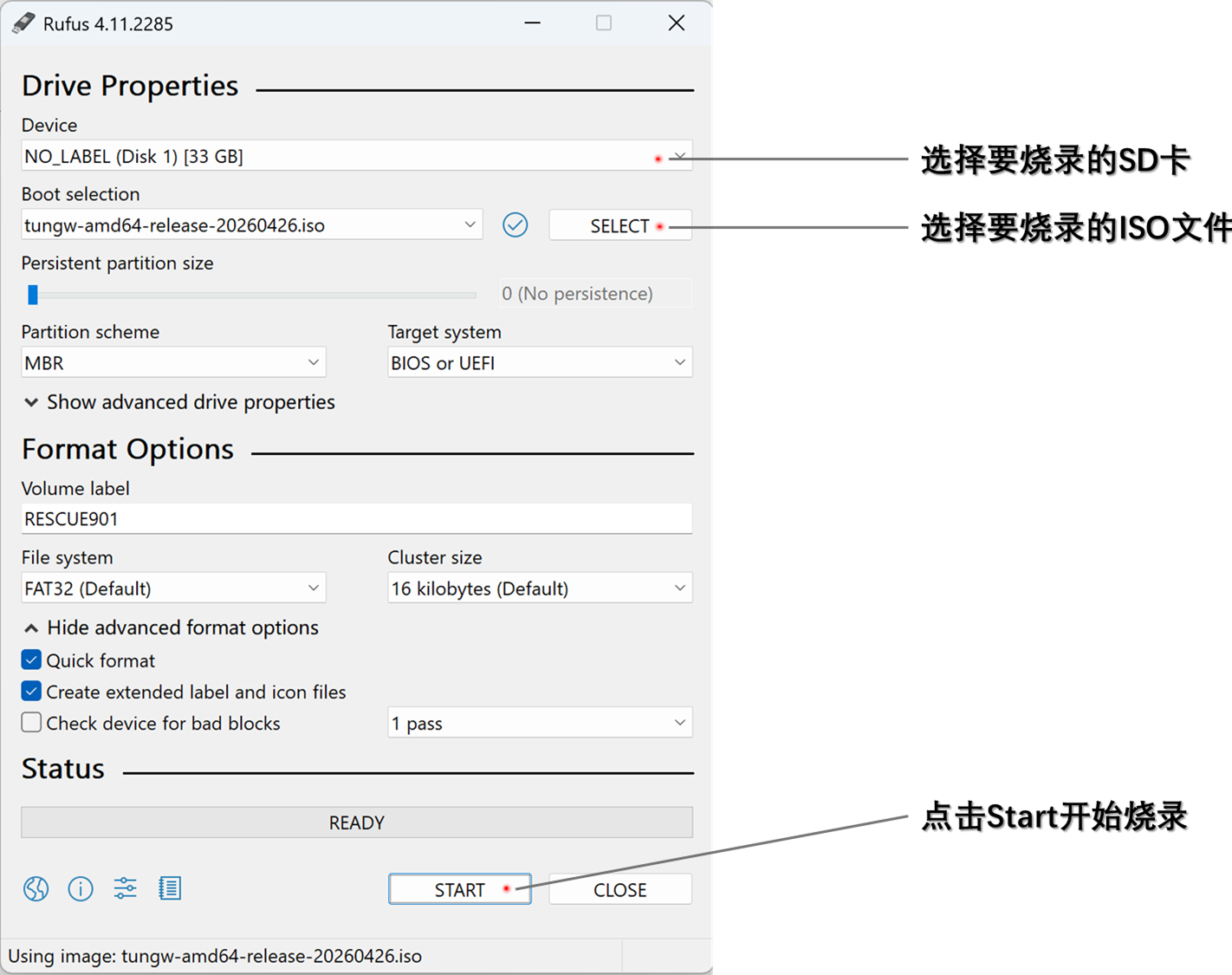Click the 'Using image' status bar text
Viewport: 1232px width, 975px height.
(215, 956)
